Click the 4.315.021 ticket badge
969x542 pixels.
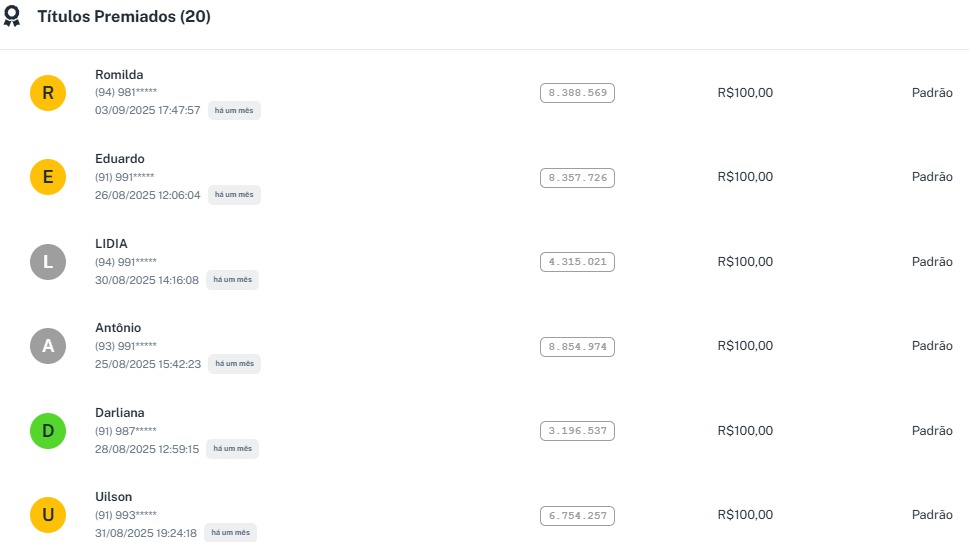[577, 262]
